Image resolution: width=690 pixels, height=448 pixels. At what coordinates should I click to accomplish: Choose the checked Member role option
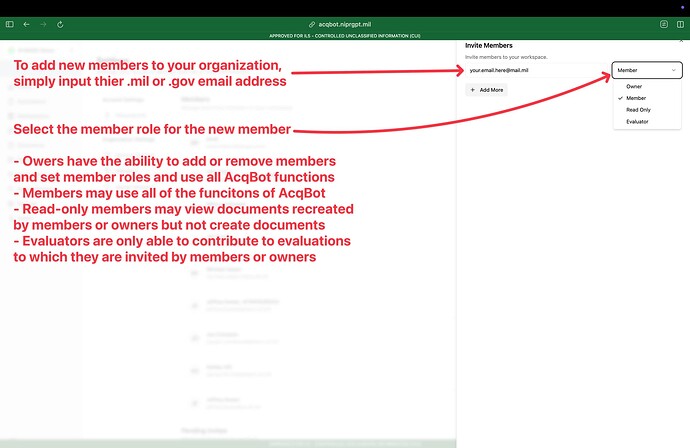pyautogui.click(x=647, y=98)
